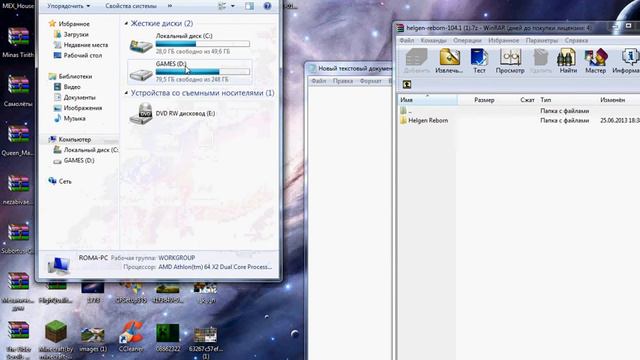
Task: Click the Тест (Test) icon in WinRAR
Action: coord(479,60)
